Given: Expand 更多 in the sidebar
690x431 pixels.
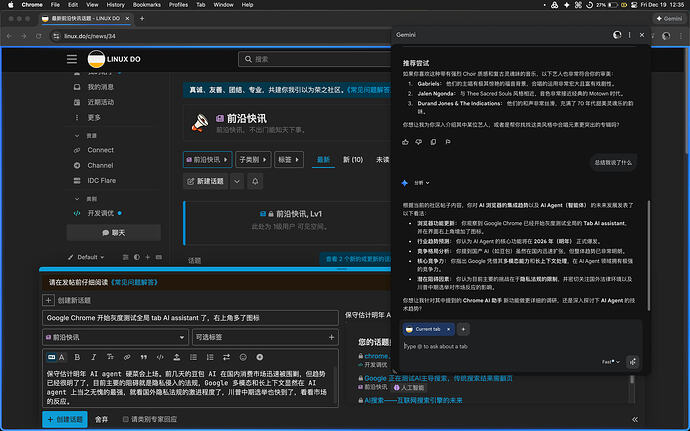Looking at the screenshot, I should click(x=94, y=118).
